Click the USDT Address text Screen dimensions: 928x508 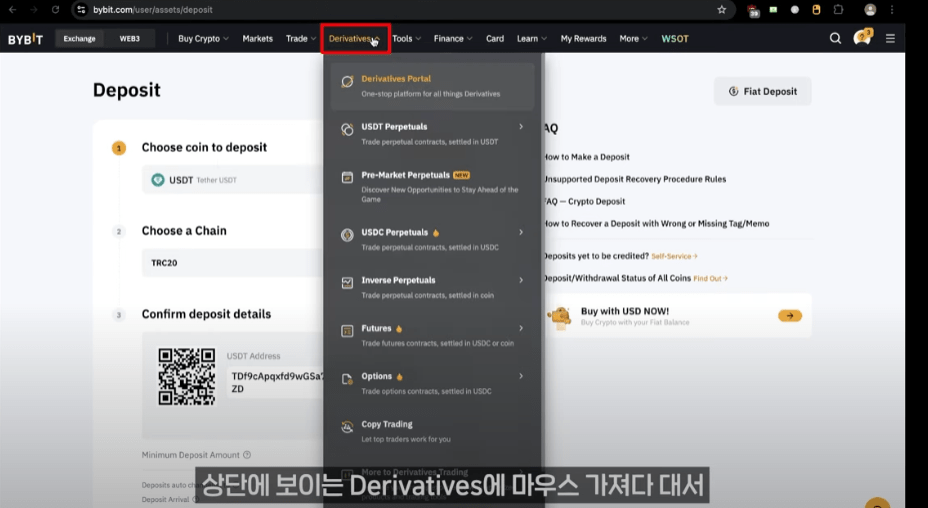pos(253,356)
